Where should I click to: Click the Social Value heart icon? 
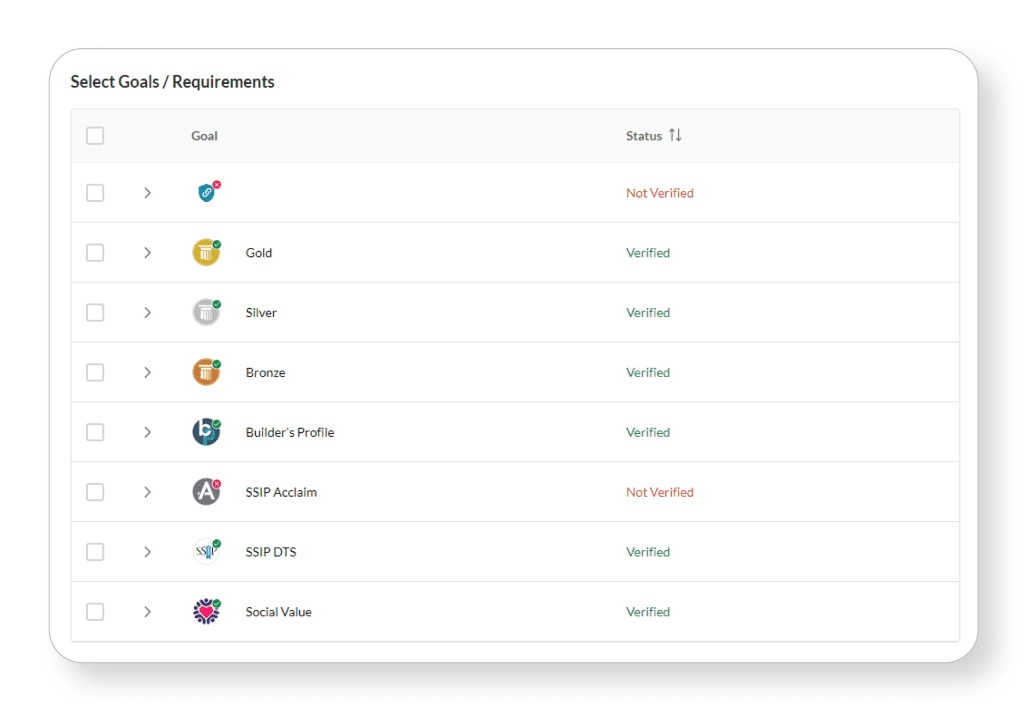coord(206,611)
